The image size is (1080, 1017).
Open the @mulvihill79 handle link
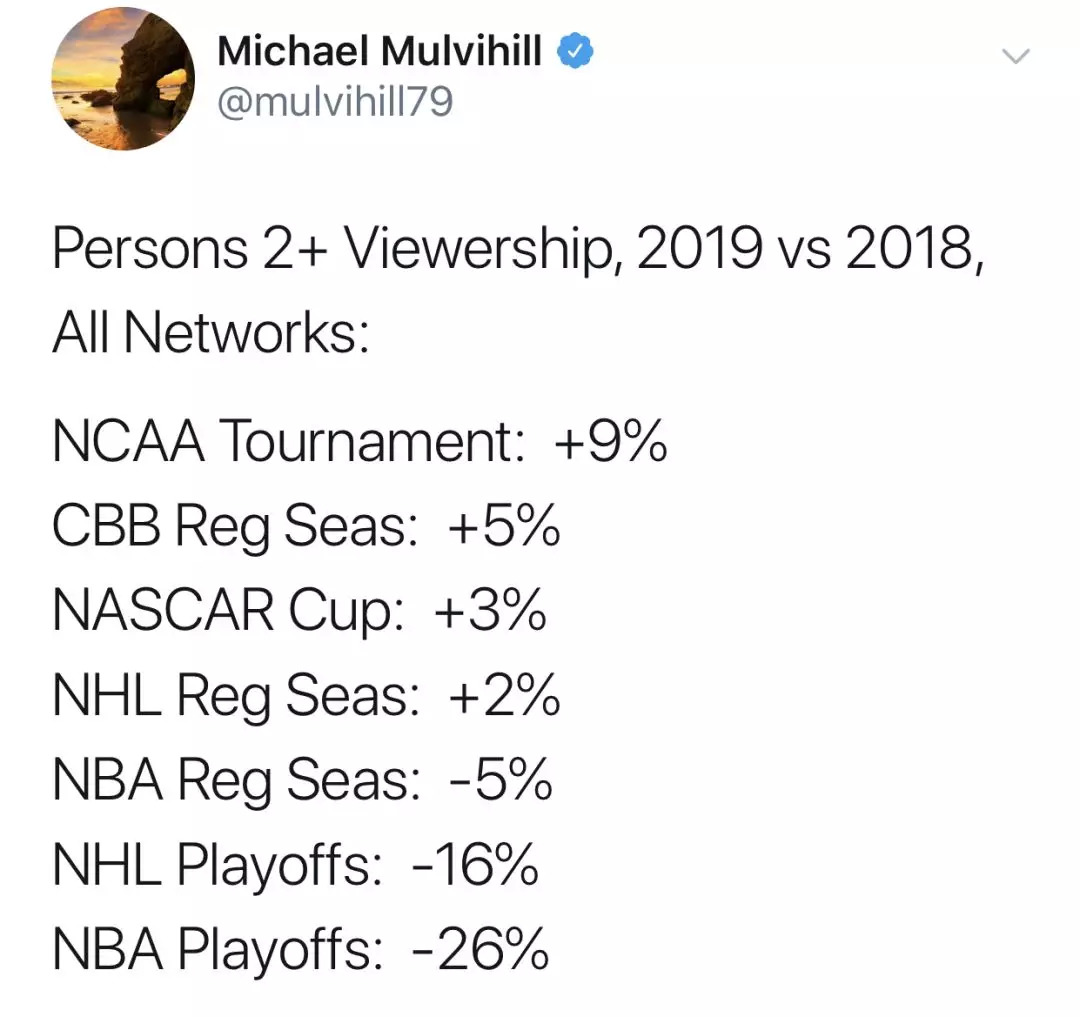335,101
